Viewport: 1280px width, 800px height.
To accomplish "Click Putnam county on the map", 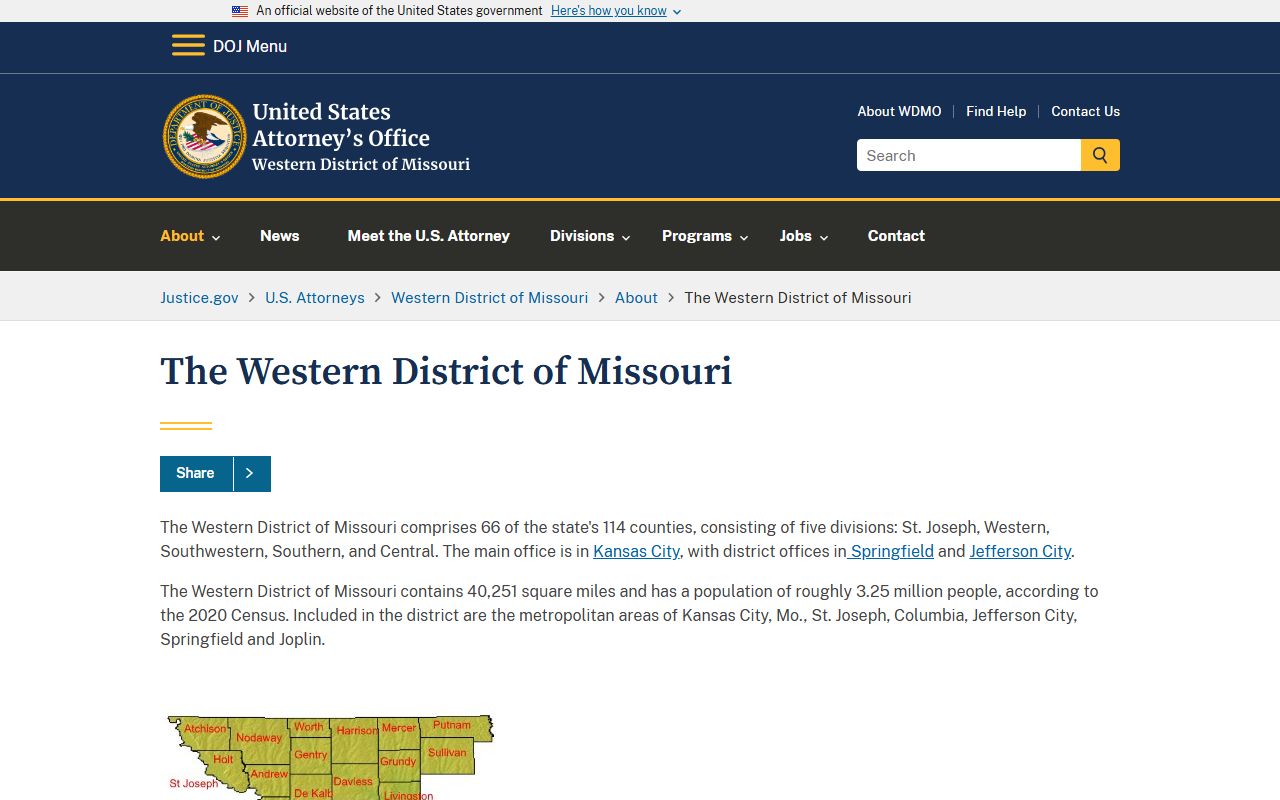I will [452, 725].
